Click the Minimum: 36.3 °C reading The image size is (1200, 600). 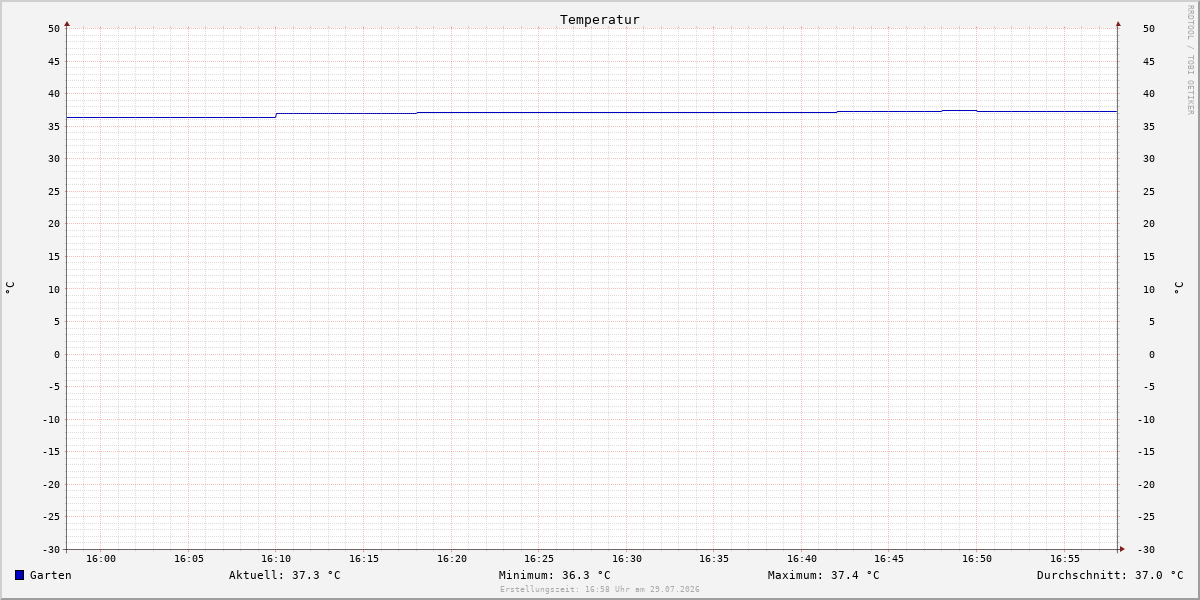(555, 575)
